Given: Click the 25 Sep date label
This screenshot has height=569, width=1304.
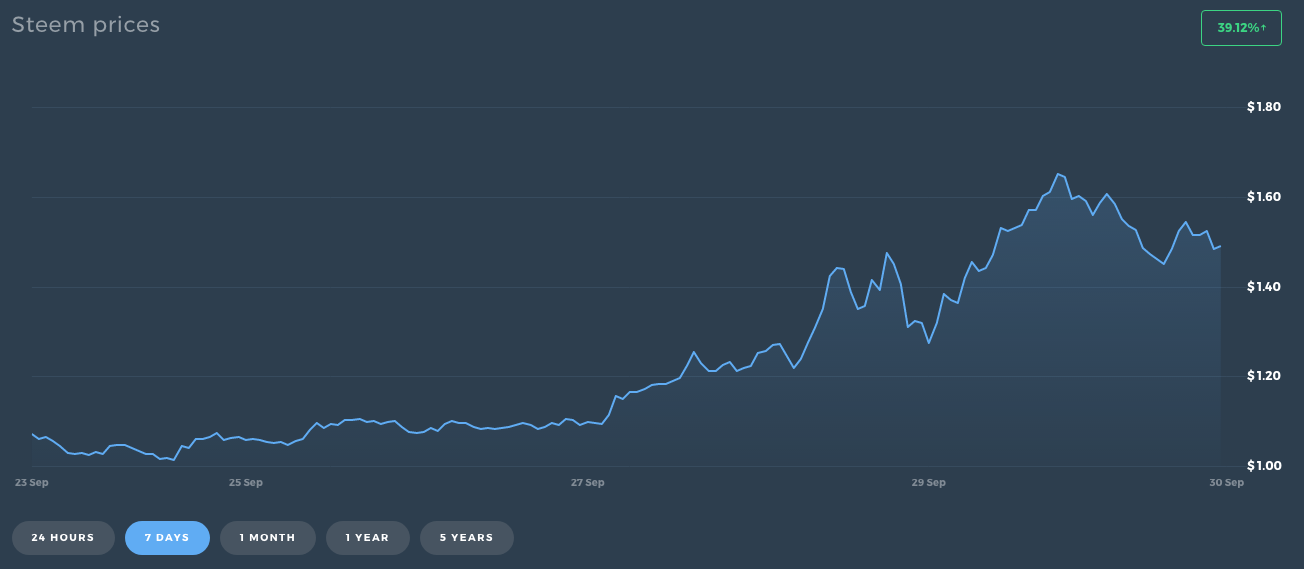Looking at the screenshot, I should pos(246,483).
